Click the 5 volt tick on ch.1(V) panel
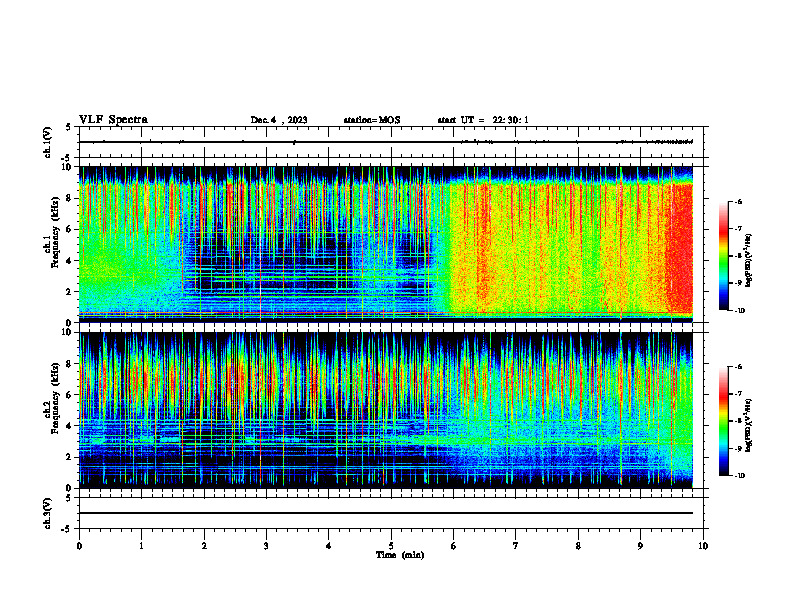 point(69,127)
